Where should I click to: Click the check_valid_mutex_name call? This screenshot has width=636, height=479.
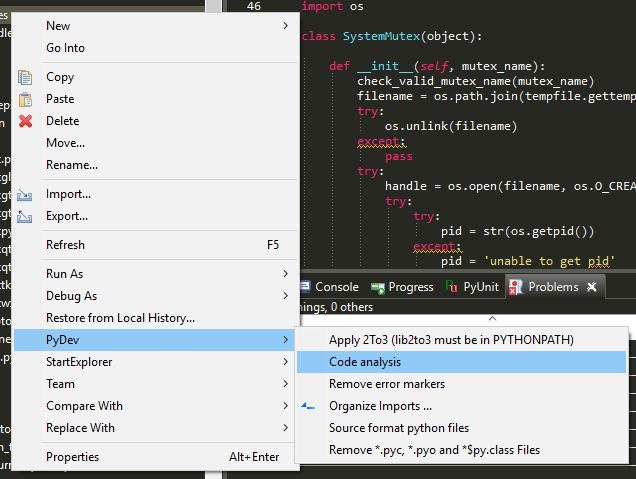[475, 81]
